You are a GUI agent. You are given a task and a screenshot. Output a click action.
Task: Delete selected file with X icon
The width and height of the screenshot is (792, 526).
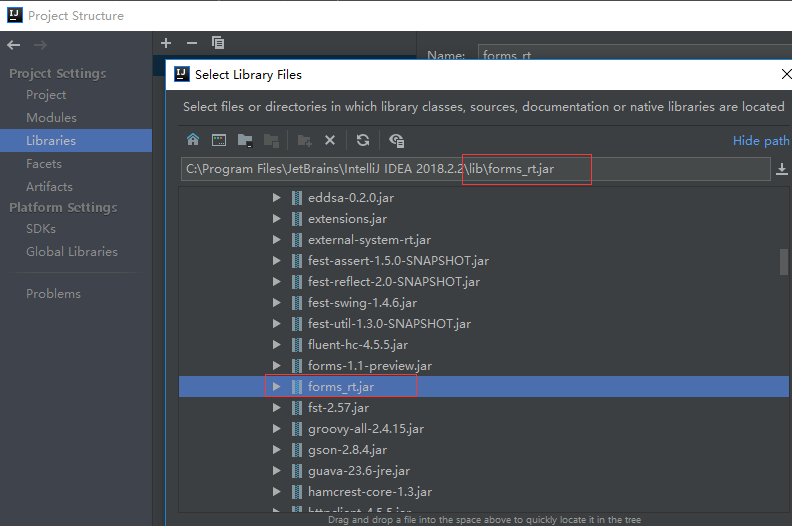click(330, 140)
